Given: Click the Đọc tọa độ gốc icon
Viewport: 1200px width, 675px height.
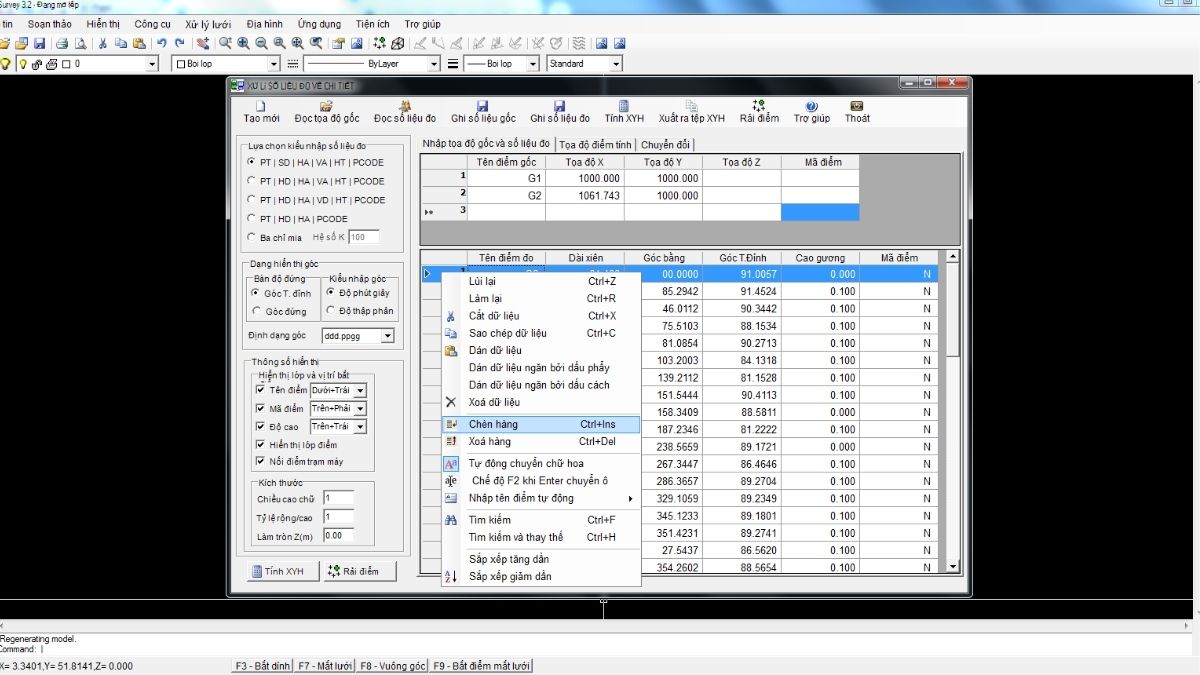Looking at the screenshot, I should coord(326,106).
